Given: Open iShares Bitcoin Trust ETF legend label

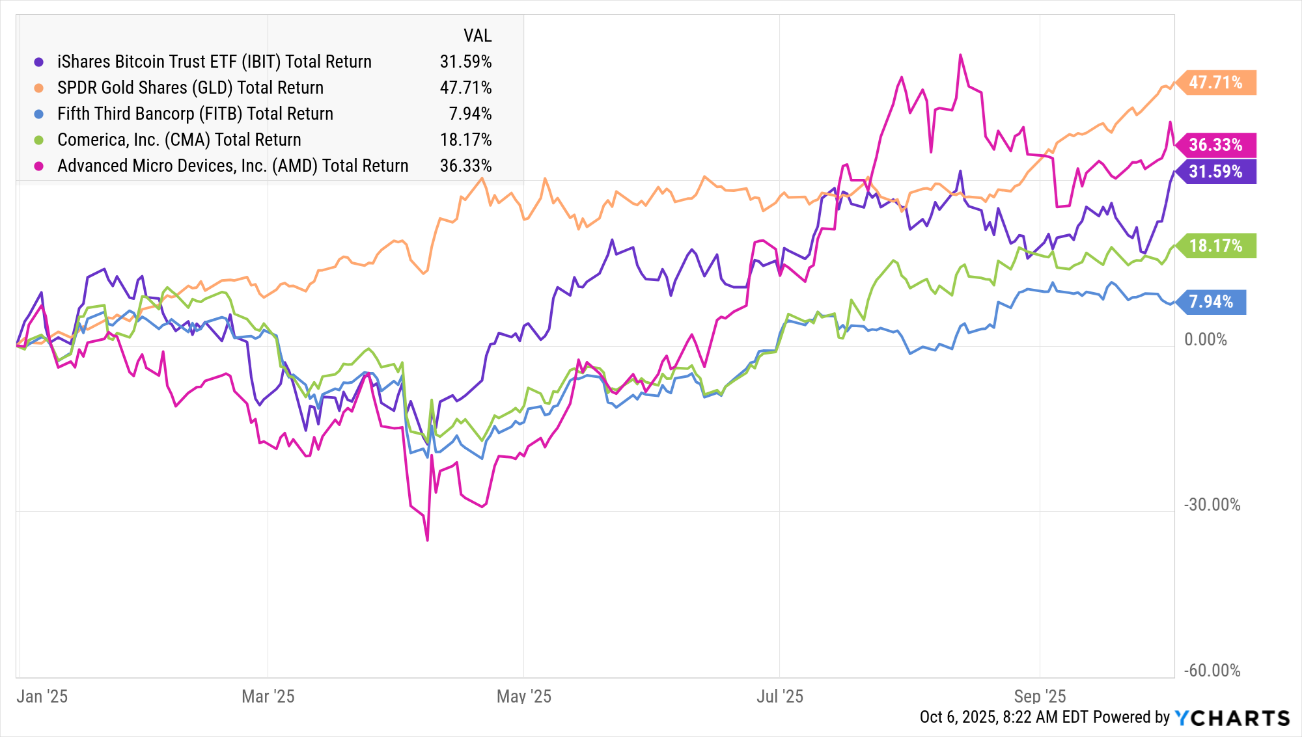Looking at the screenshot, I should pyautogui.click(x=214, y=62).
